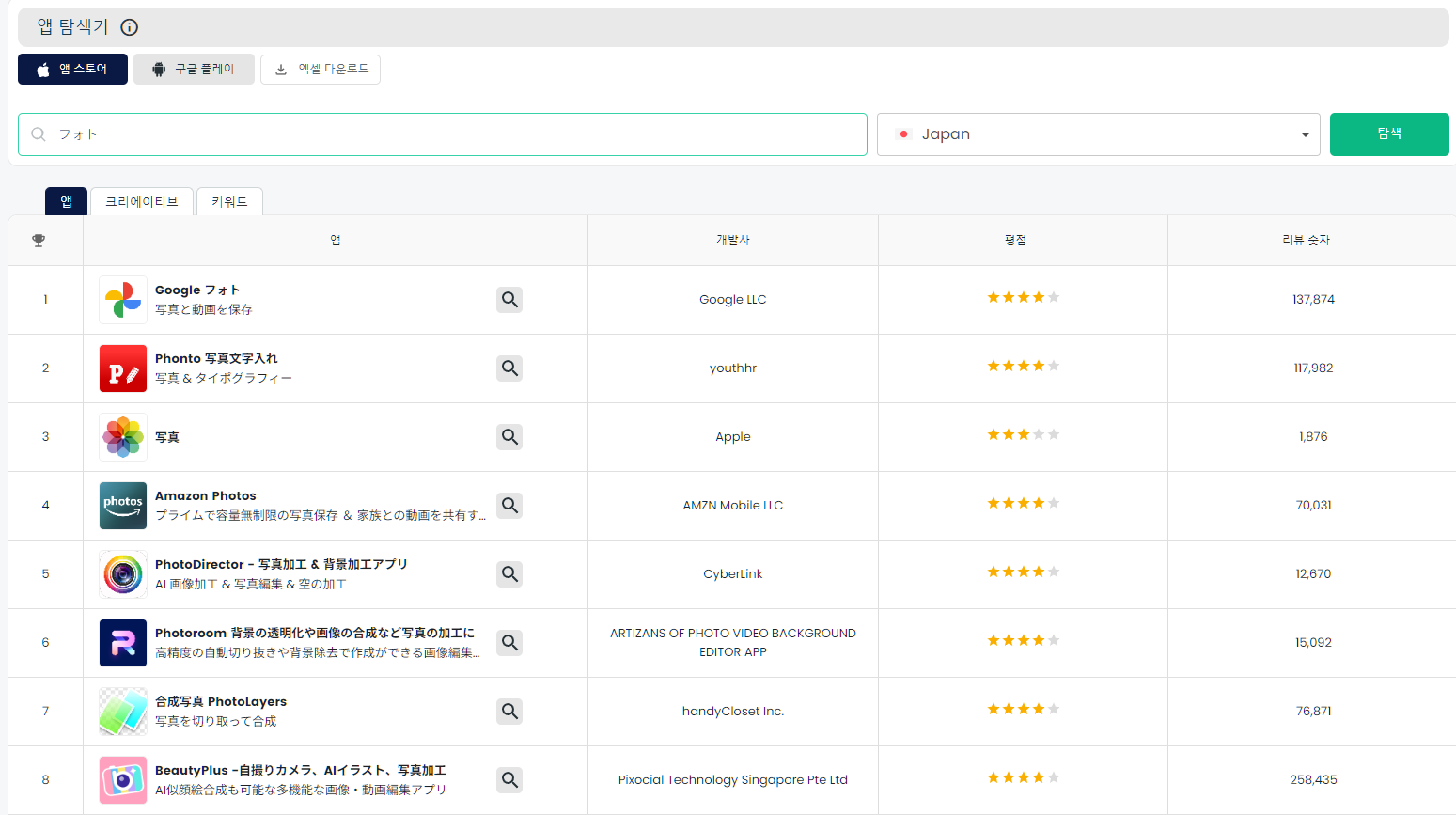Click the developer name AMZN Mobile LLC

733,506
